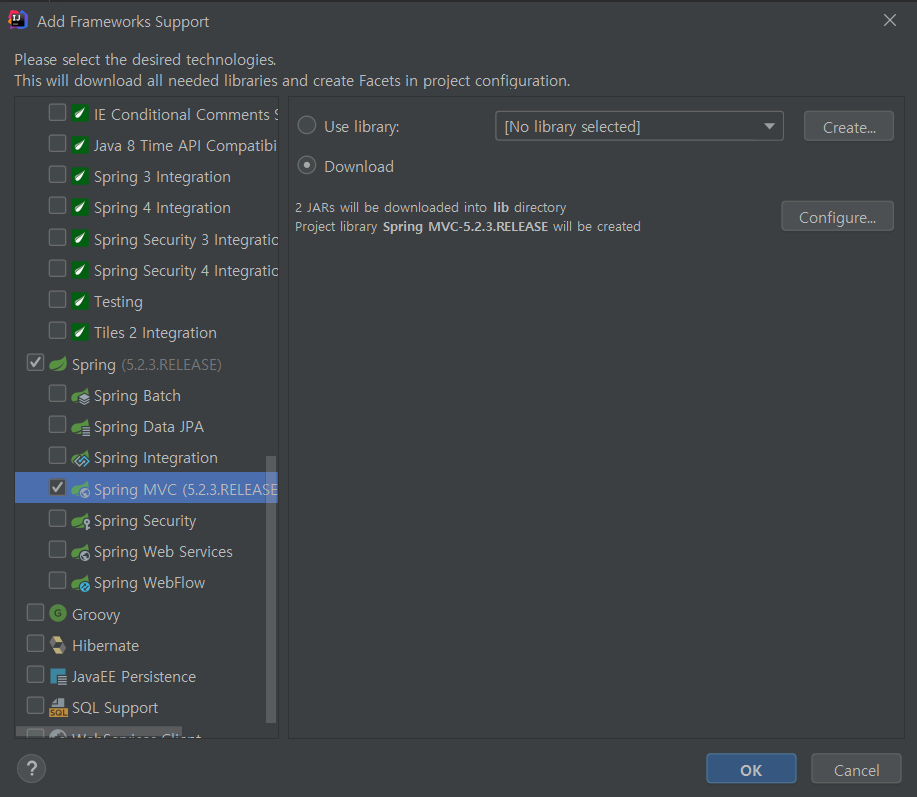Click the IntelliJ IDEA logo in the title bar

(x=18, y=20)
